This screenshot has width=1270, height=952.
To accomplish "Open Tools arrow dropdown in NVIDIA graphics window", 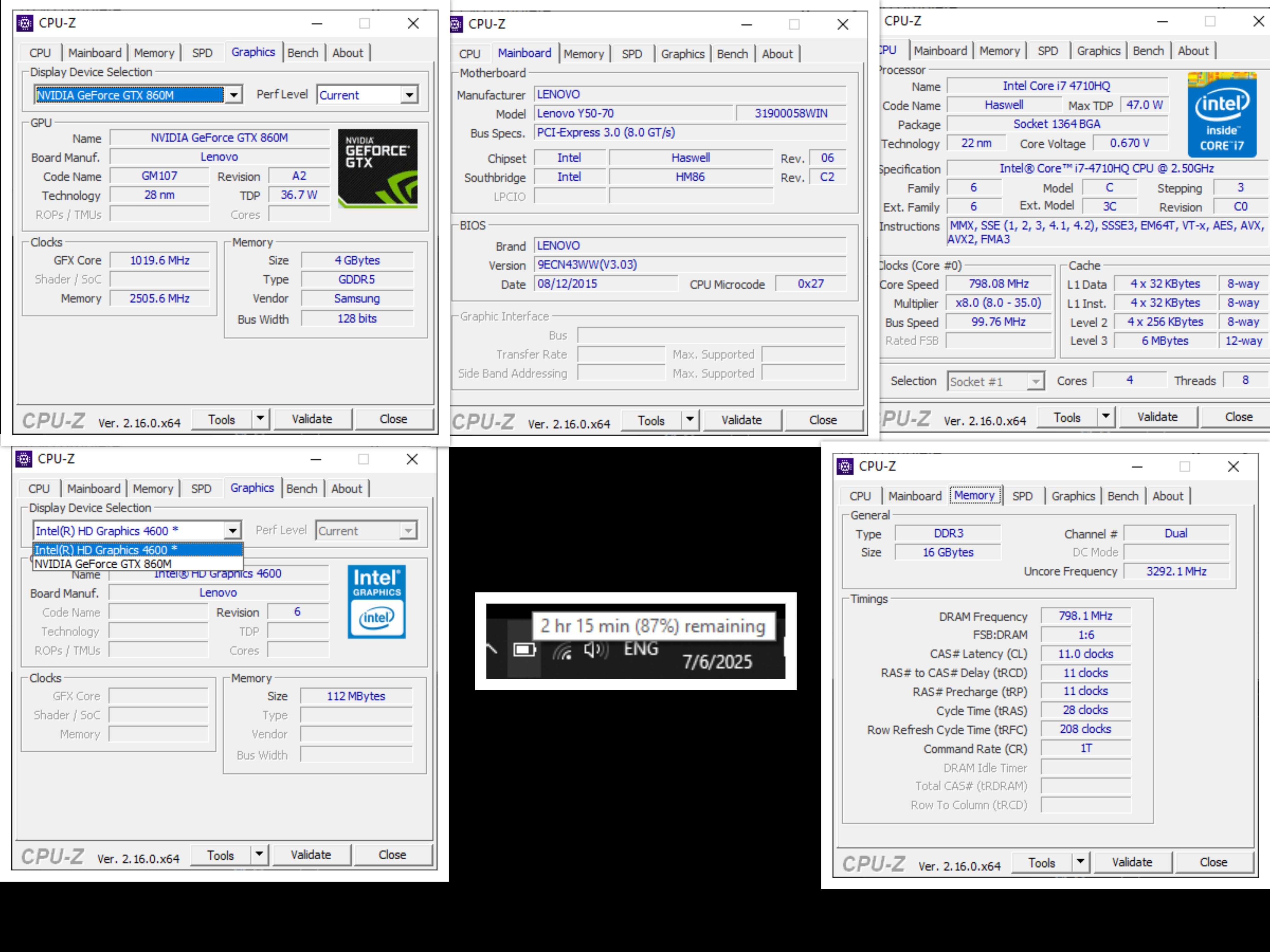I will 260,419.
